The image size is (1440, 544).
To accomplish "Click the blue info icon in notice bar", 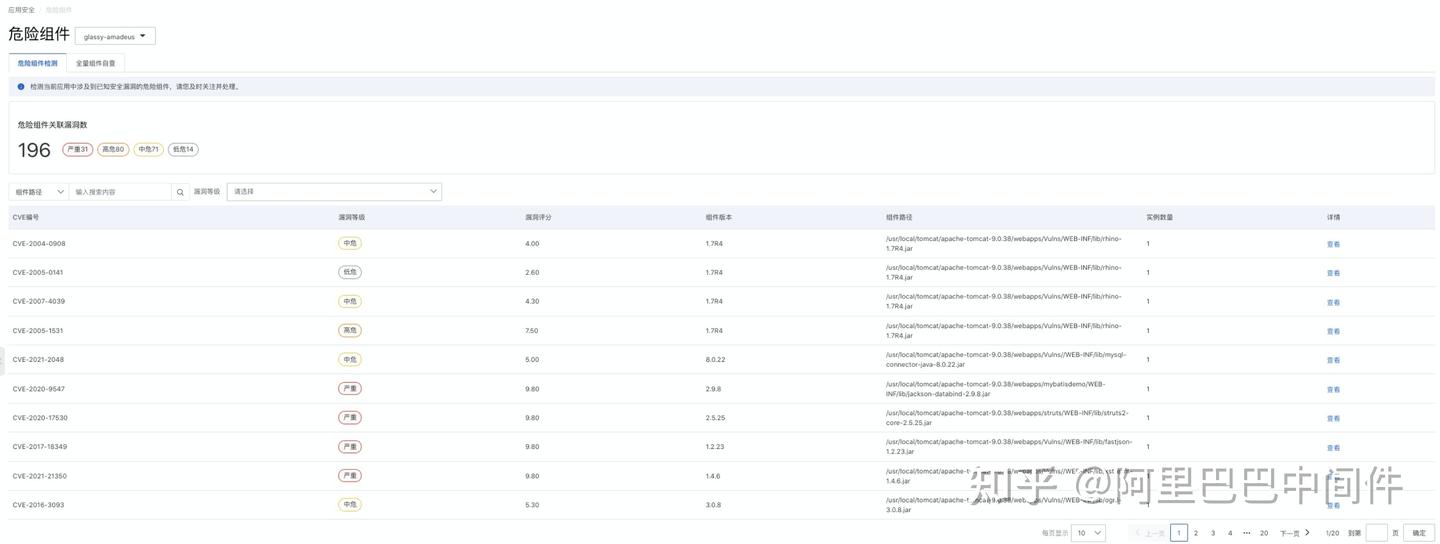I will click(21, 87).
